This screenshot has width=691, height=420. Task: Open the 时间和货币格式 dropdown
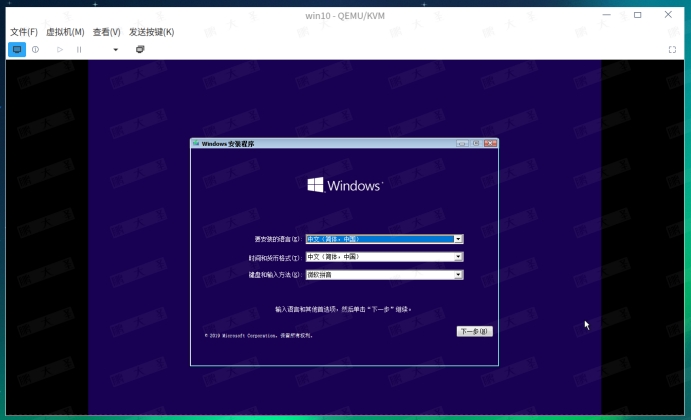(458, 257)
